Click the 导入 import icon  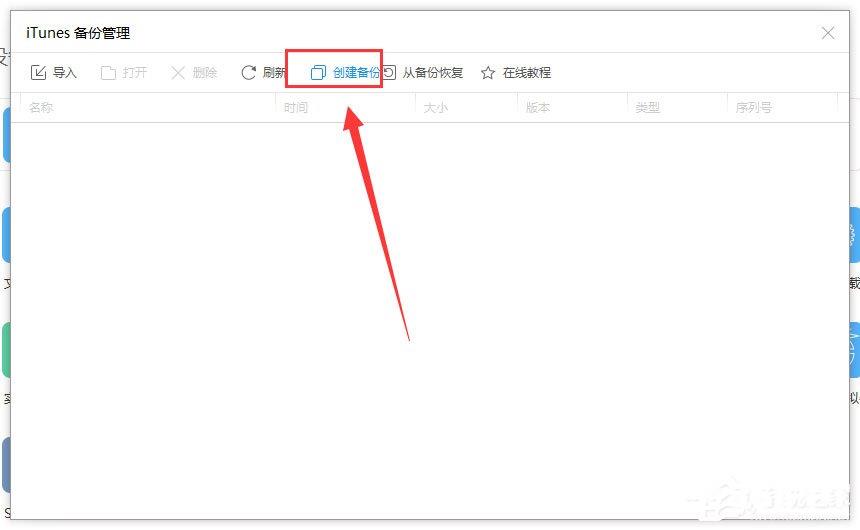coord(38,72)
